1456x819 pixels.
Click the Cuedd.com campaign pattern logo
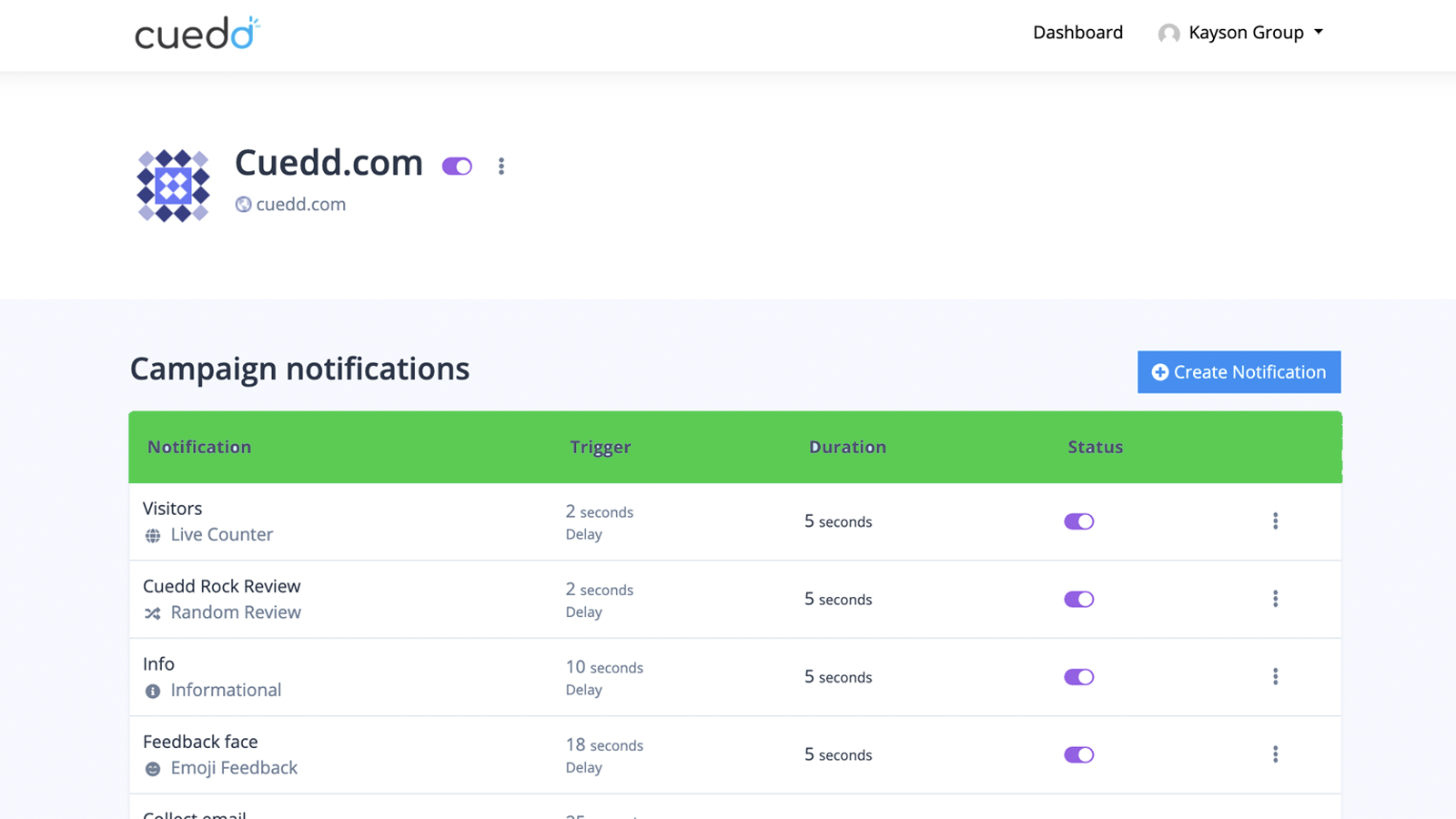(173, 186)
